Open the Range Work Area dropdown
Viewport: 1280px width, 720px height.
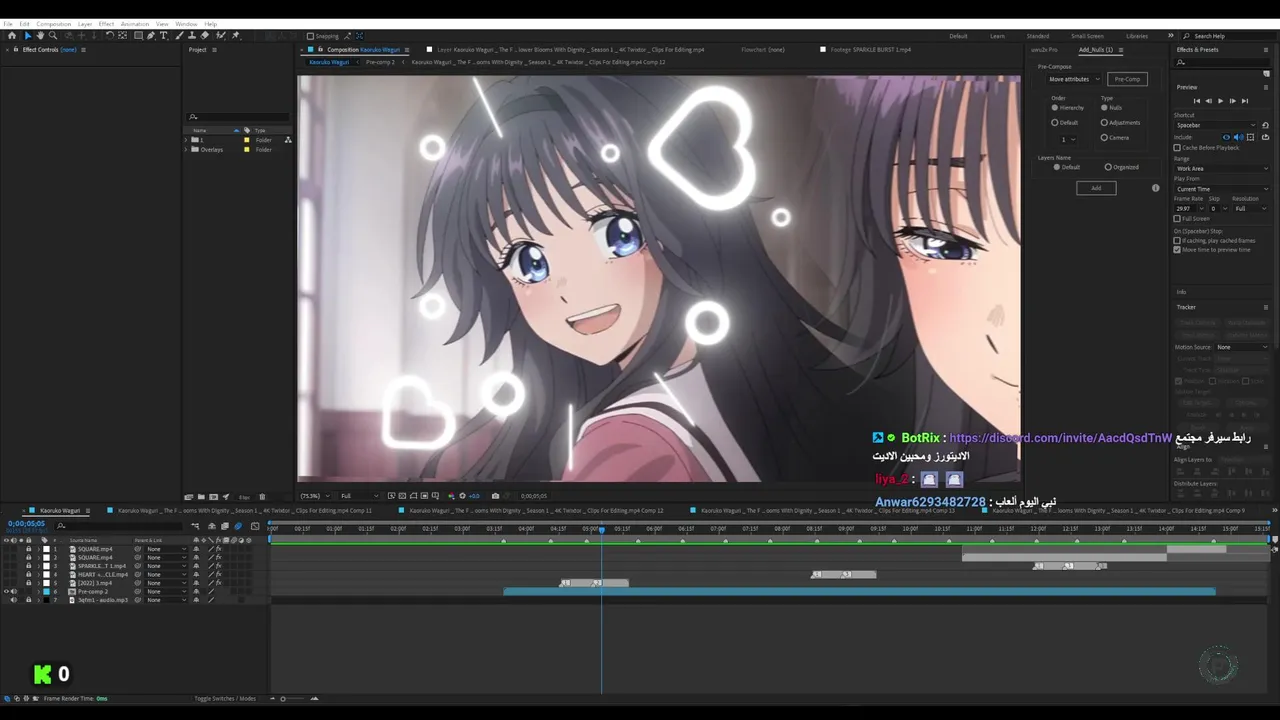point(1222,168)
